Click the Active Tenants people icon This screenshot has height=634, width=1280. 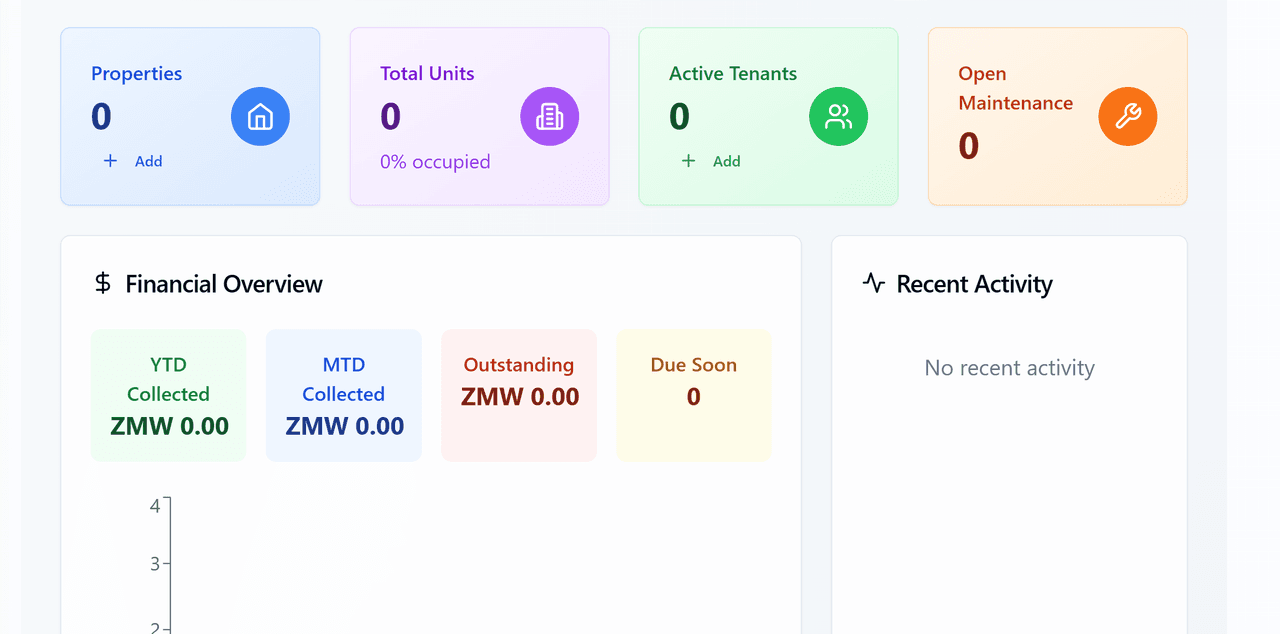(838, 116)
